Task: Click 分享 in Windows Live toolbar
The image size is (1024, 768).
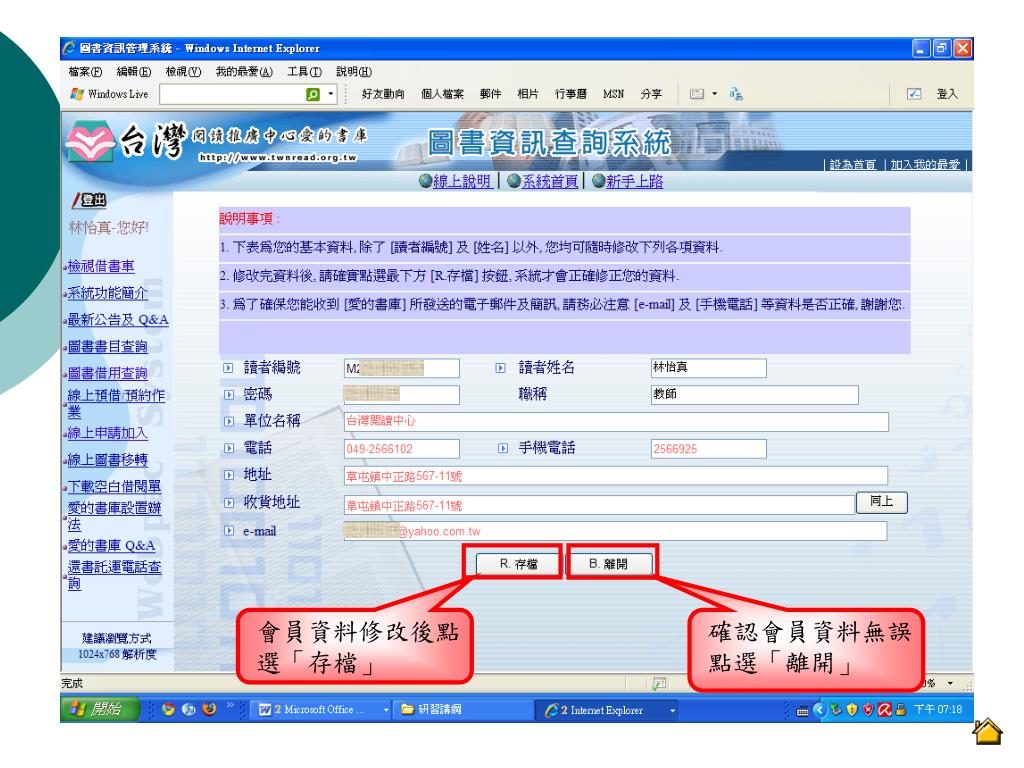Action: point(651,94)
